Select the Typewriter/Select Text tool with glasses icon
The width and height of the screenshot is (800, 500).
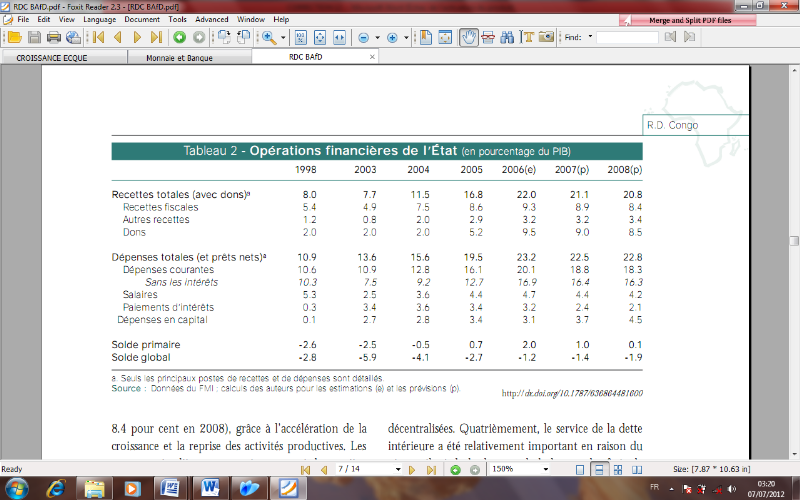(488, 37)
